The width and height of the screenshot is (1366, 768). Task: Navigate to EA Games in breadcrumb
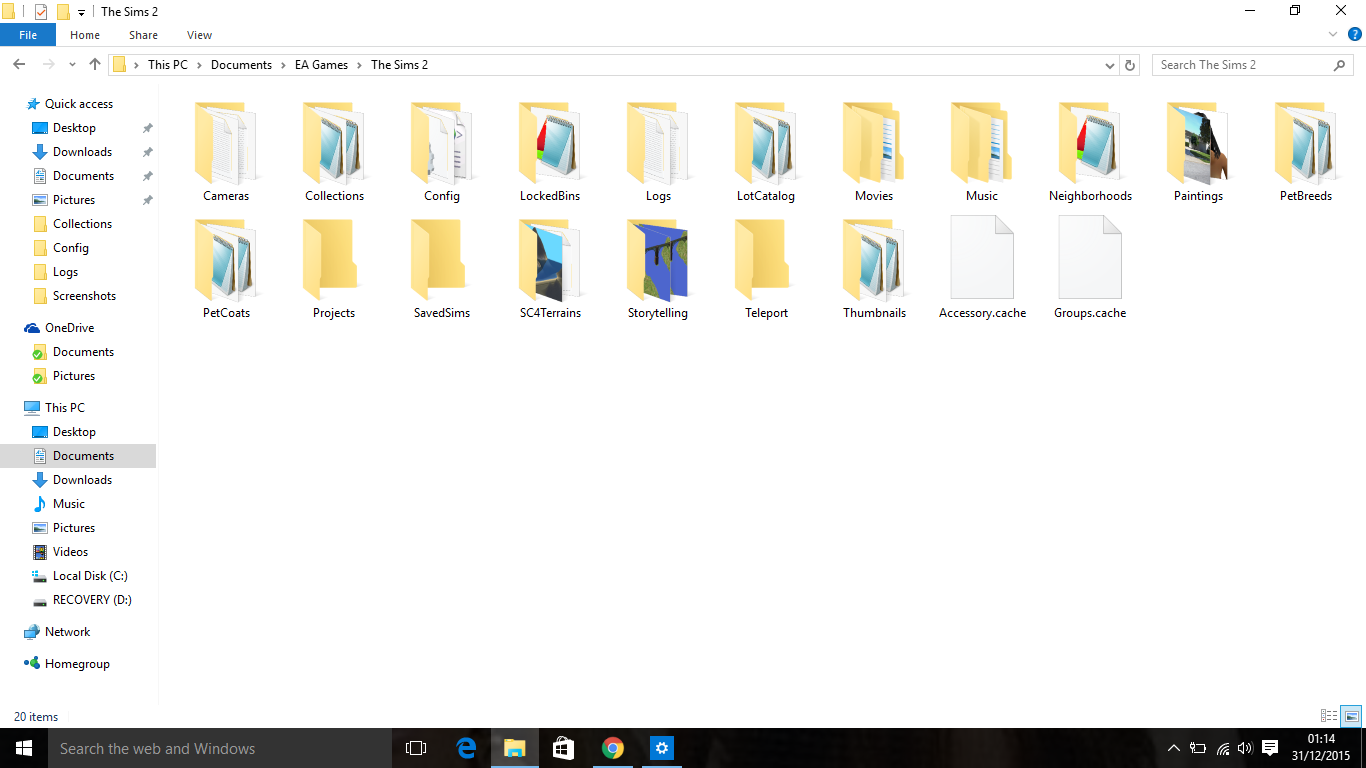[x=321, y=65]
